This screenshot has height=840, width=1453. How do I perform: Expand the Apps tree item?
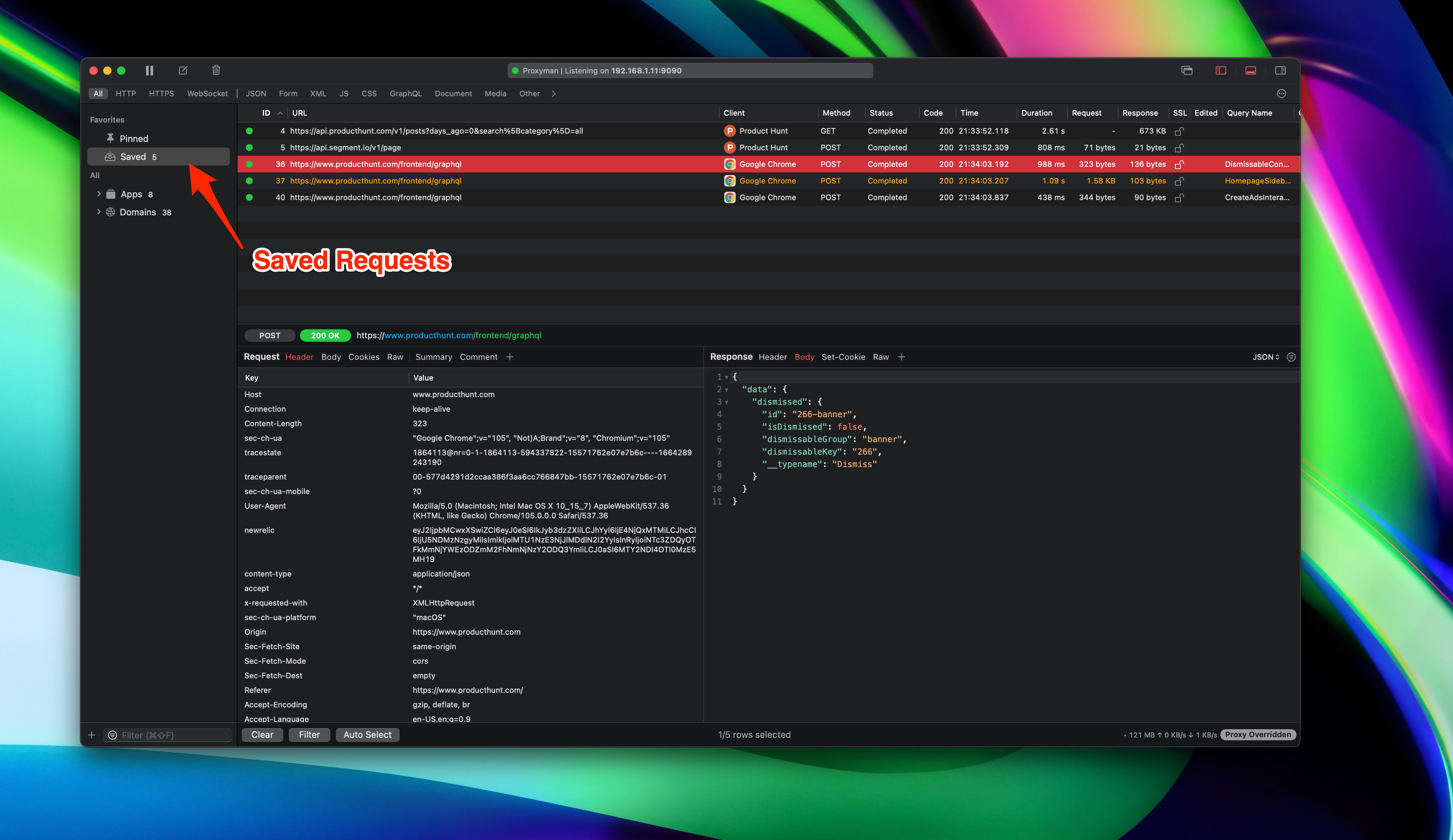click(99, 194)
